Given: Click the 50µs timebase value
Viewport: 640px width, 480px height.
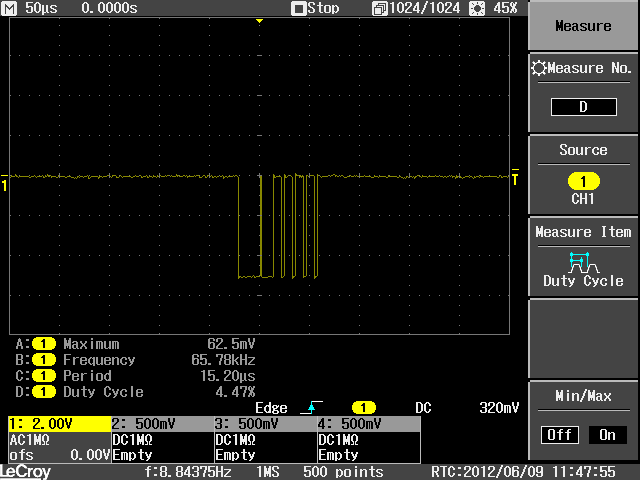Looking at the screenshot, I should pyautogui.click(x=41, y=8).
